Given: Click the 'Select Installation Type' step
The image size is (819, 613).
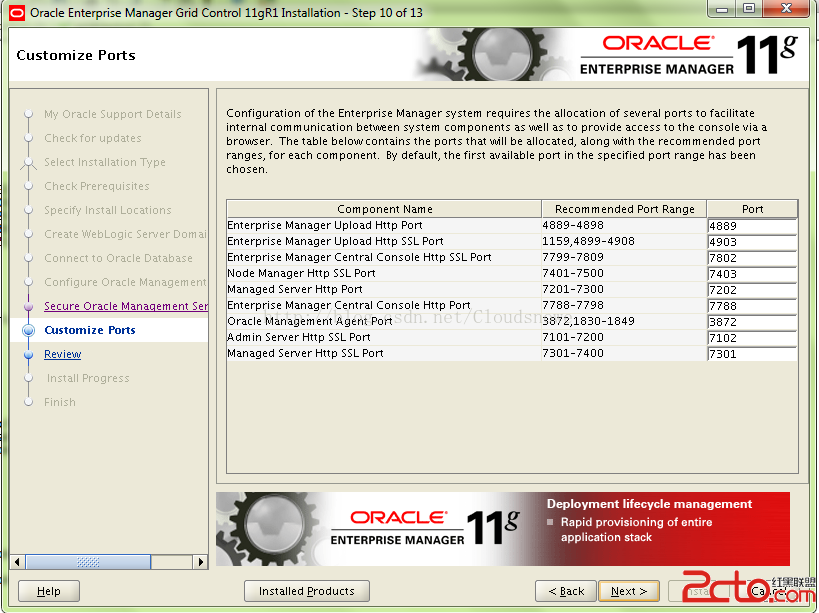Looking at the screenshot, I should coord(105,162).
